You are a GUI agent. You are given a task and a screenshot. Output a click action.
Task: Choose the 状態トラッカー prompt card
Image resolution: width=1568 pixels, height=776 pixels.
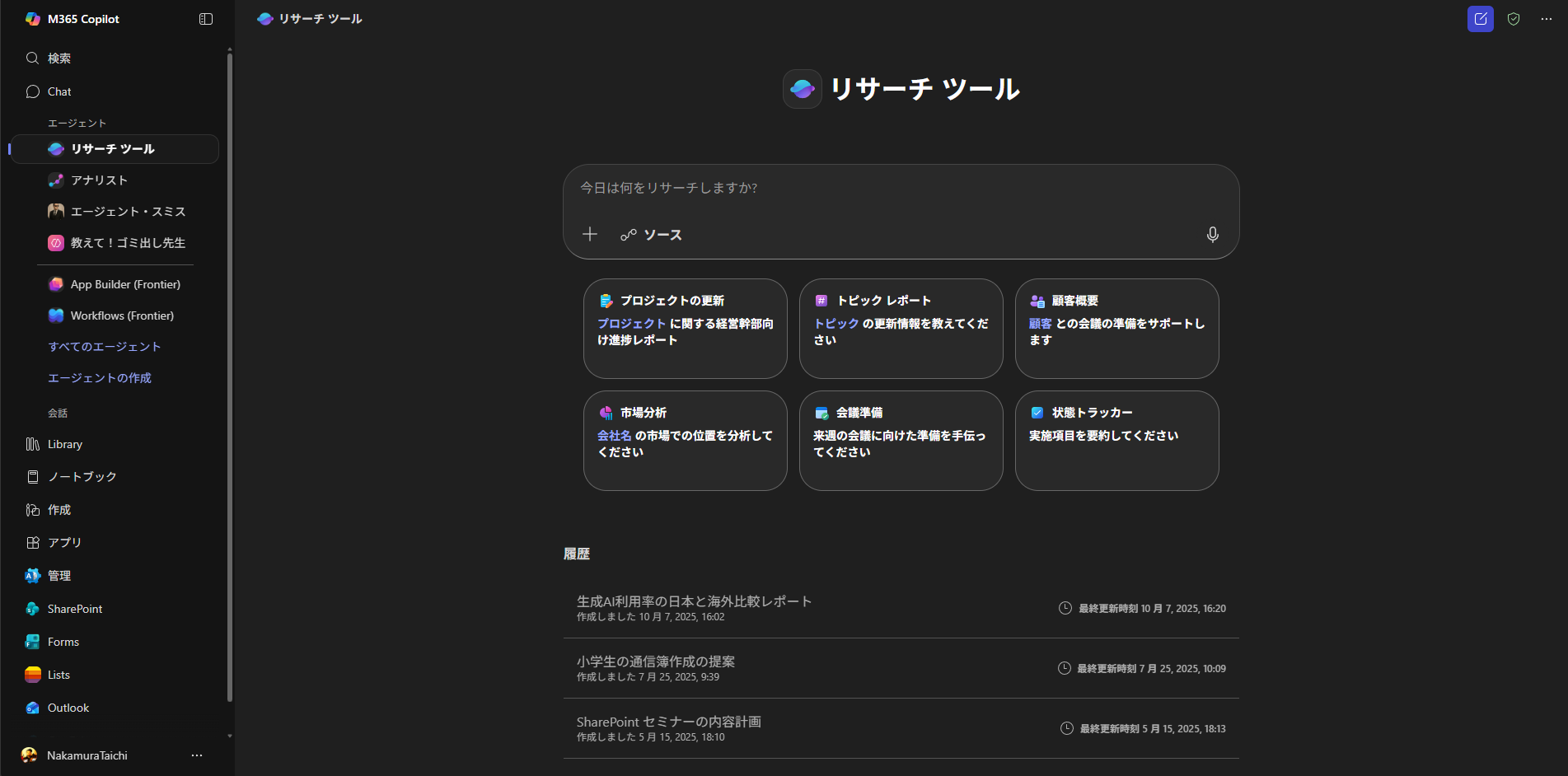click(x=1116, y=440)
